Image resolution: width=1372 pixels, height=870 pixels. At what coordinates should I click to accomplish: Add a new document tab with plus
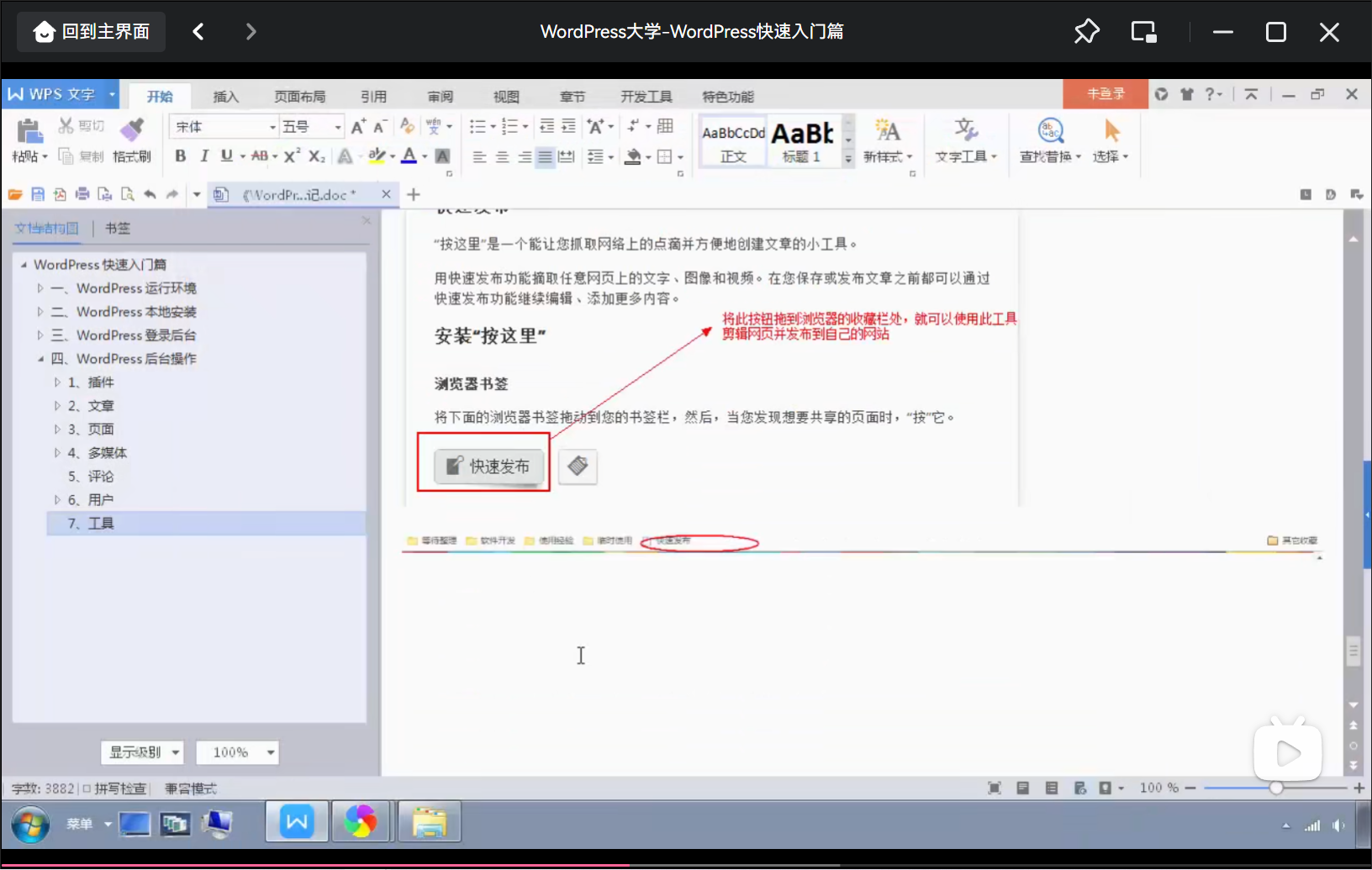click(413, 194)
